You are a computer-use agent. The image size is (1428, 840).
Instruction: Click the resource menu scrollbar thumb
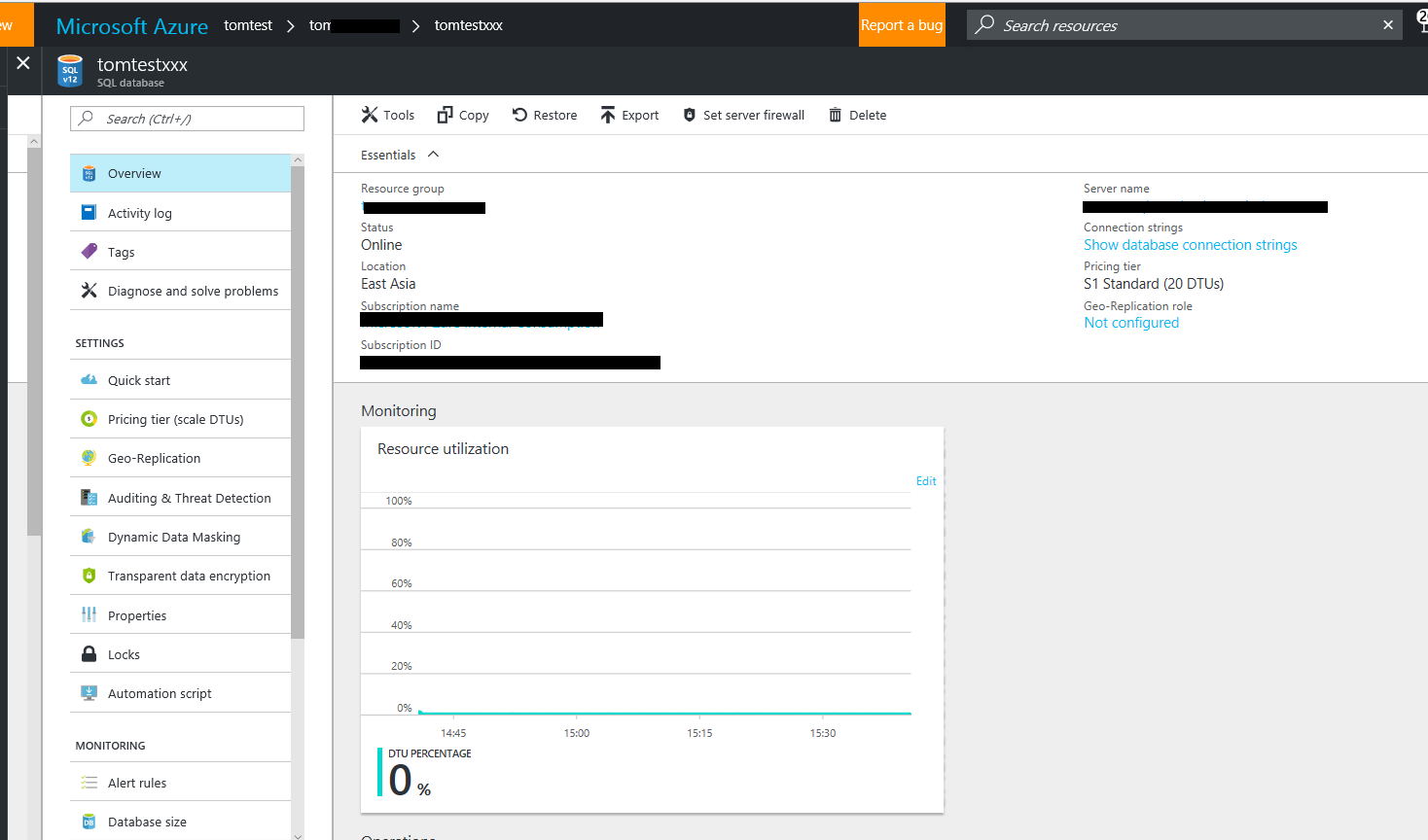click(298, 402)
